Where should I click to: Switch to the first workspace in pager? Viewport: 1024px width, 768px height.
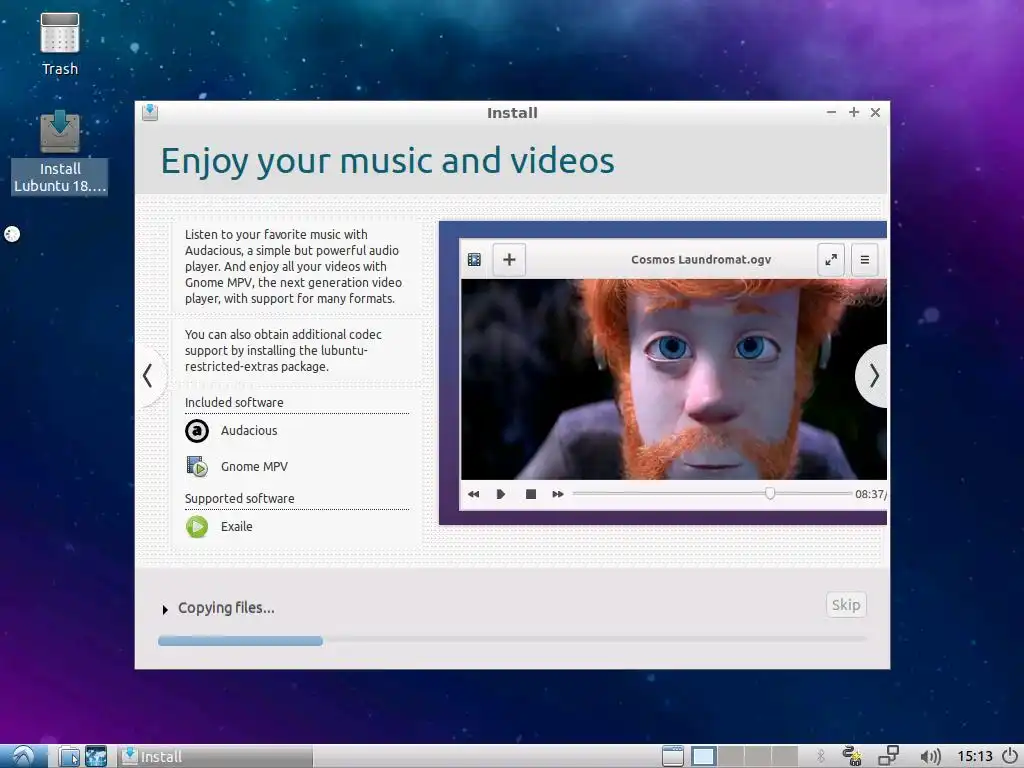click(703, 756)
